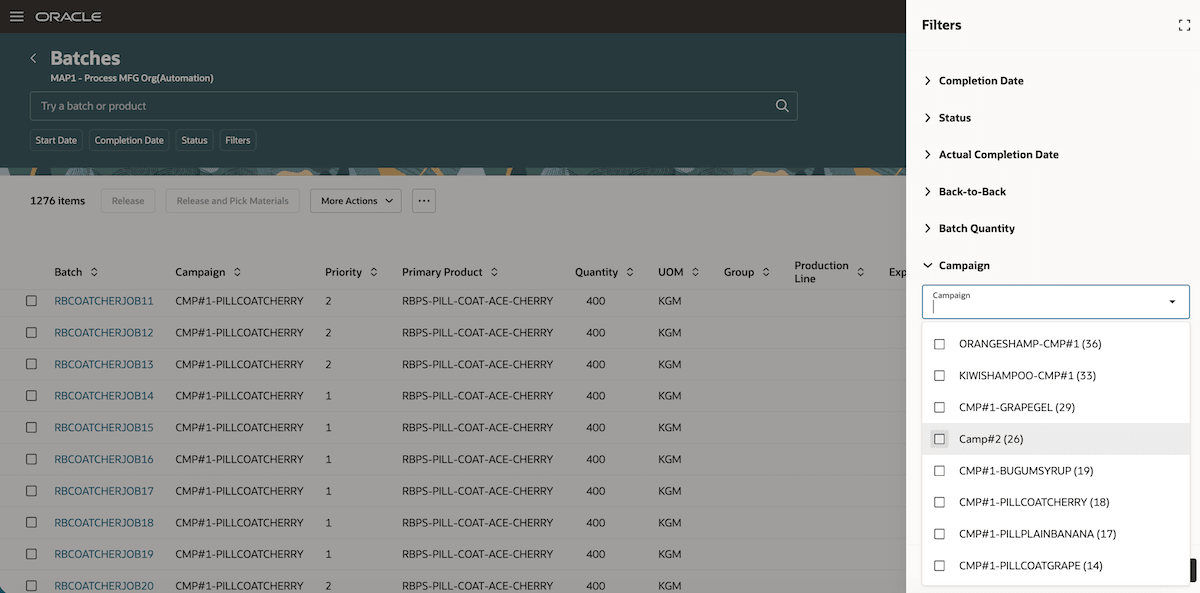Open the ellipsis overflow menu in toolbar

pyautogui.click(x=424, y=201)
